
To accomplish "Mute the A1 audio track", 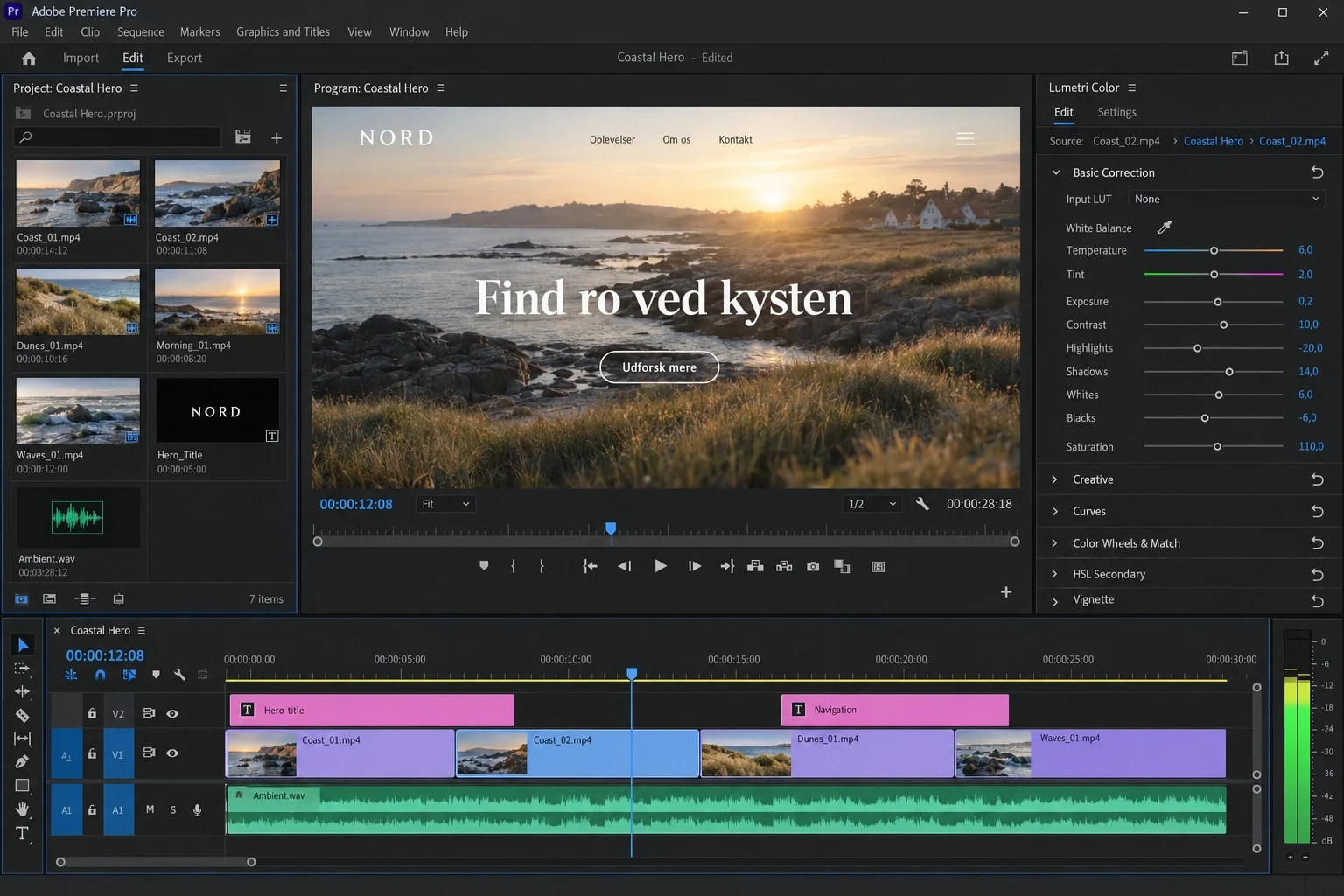I will (x=150, y=810).
